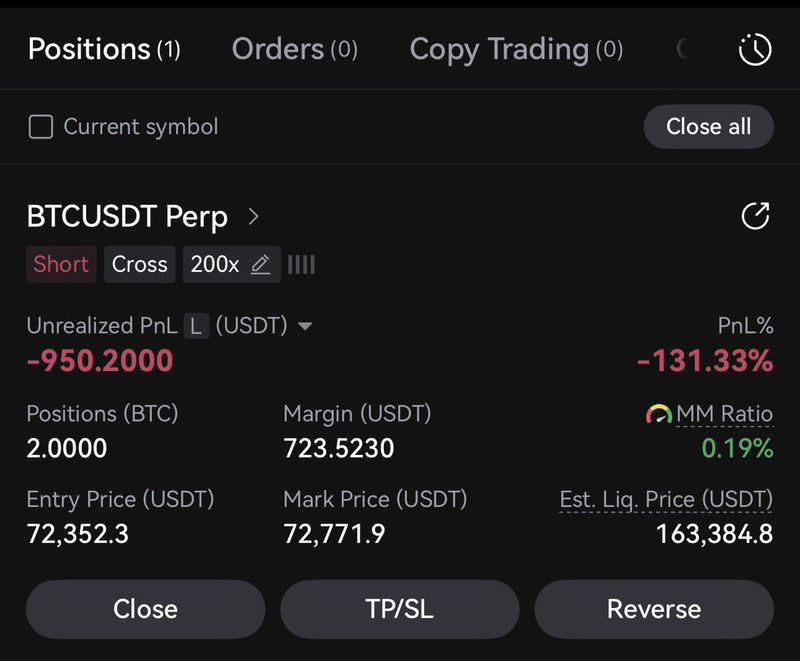The height and width of the screenshot is (661, 800).
Task: Click the MM Ratio label
Action: pos(725,414)
